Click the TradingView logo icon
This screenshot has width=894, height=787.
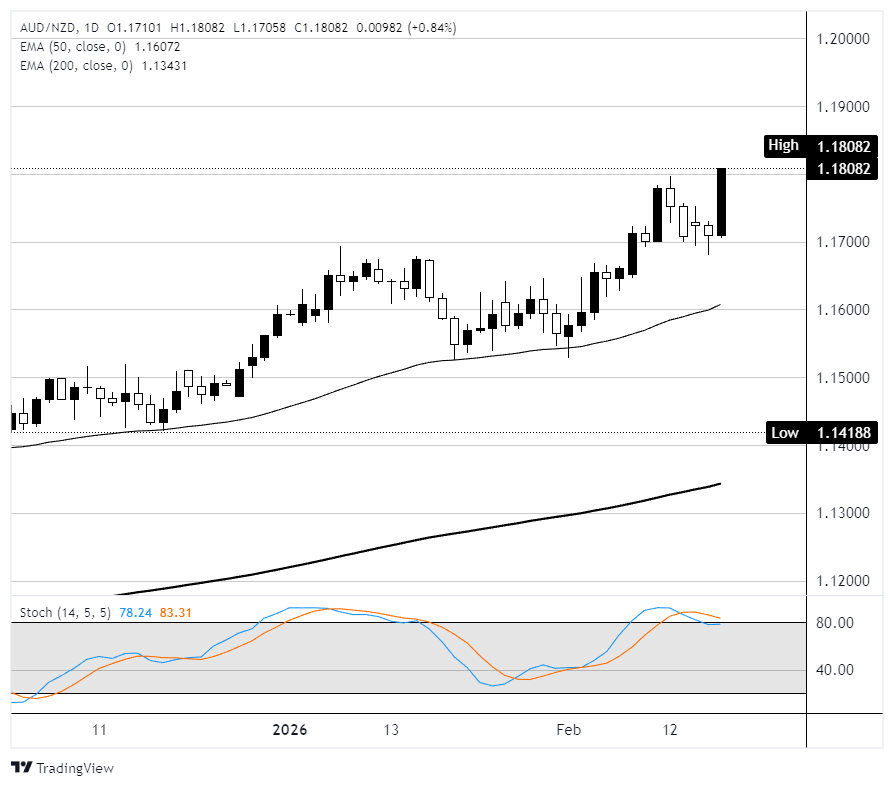[x=20, y=768]
